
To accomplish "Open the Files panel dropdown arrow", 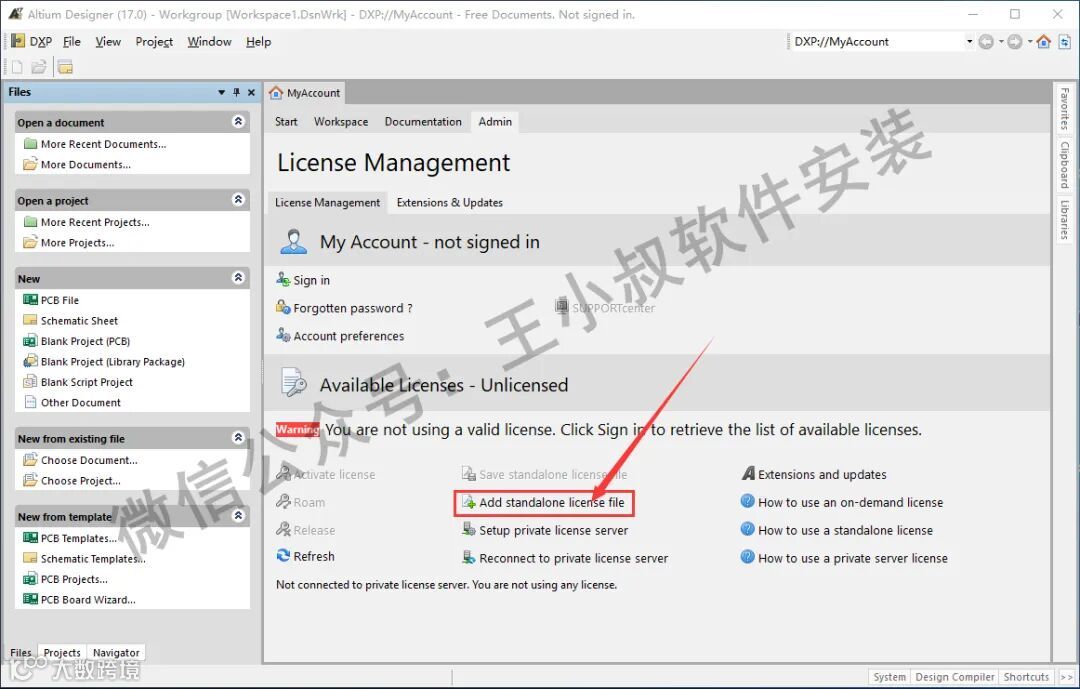I will click(221, 92).
